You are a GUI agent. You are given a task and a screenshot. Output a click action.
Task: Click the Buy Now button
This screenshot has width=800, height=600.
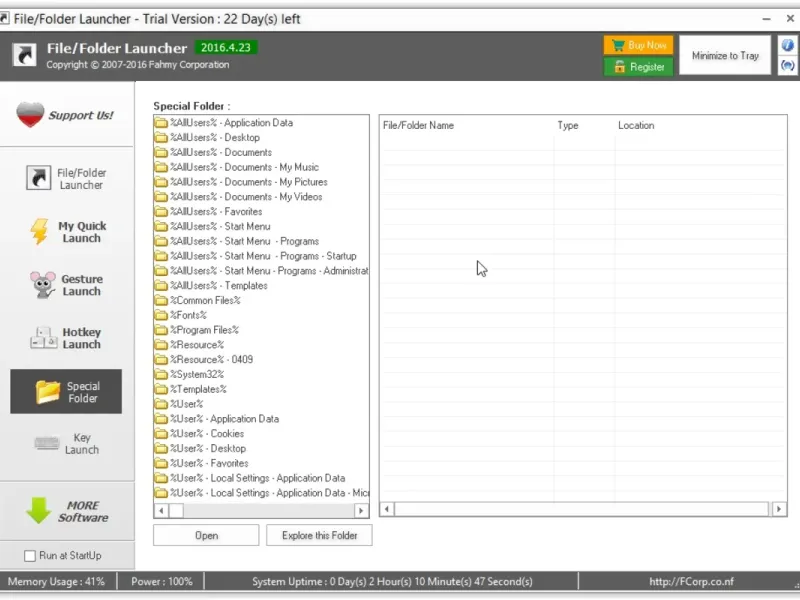[638, 45]
